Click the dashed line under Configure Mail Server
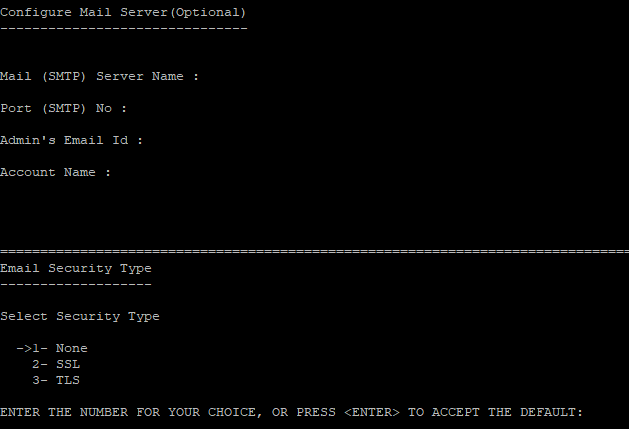The height and width of the screenshot is (429, 629). (124, 28)
